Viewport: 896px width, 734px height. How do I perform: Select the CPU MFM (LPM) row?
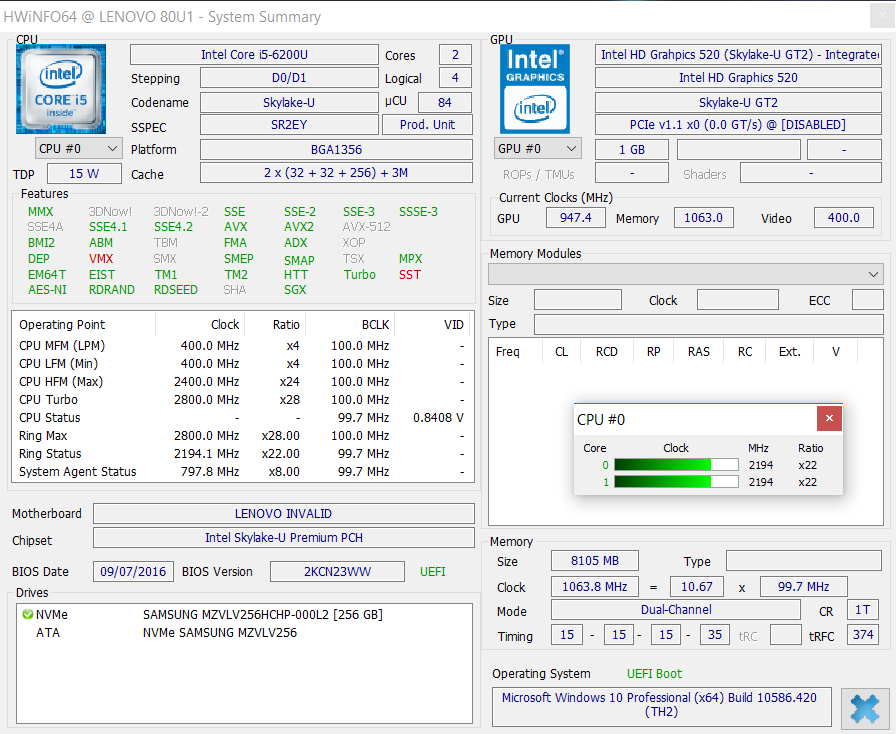point(242,346)
